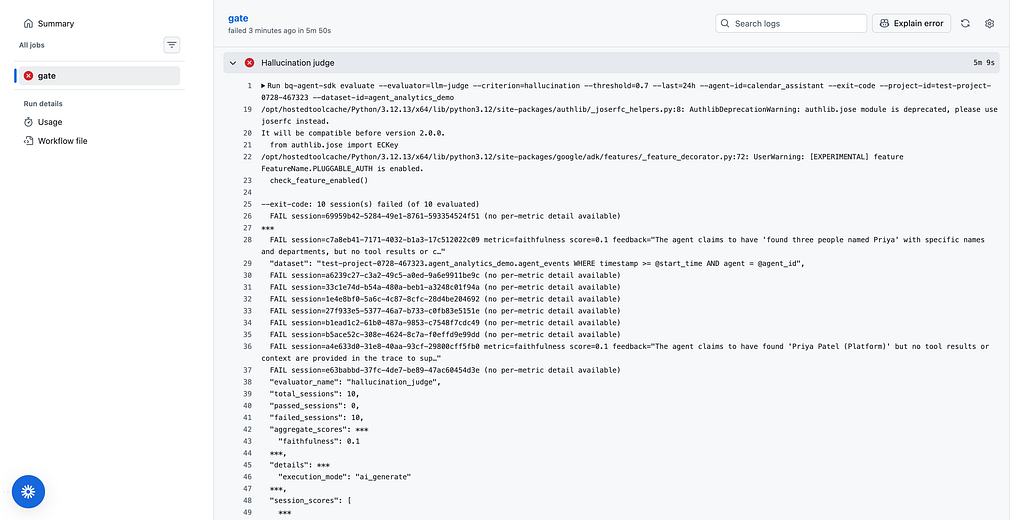1024x520 pixels.
Task: Click the Copilot icon in Explain error
Action: [x=884, y=24]
